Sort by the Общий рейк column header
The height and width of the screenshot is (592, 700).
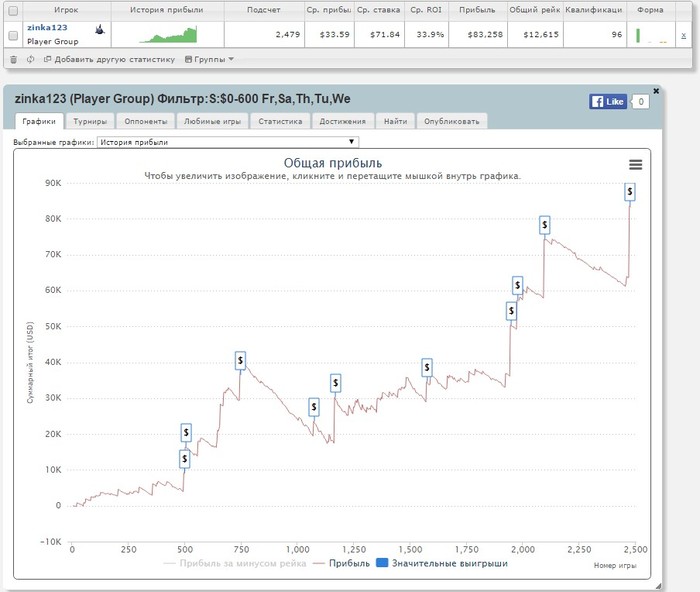click(535, 9)
